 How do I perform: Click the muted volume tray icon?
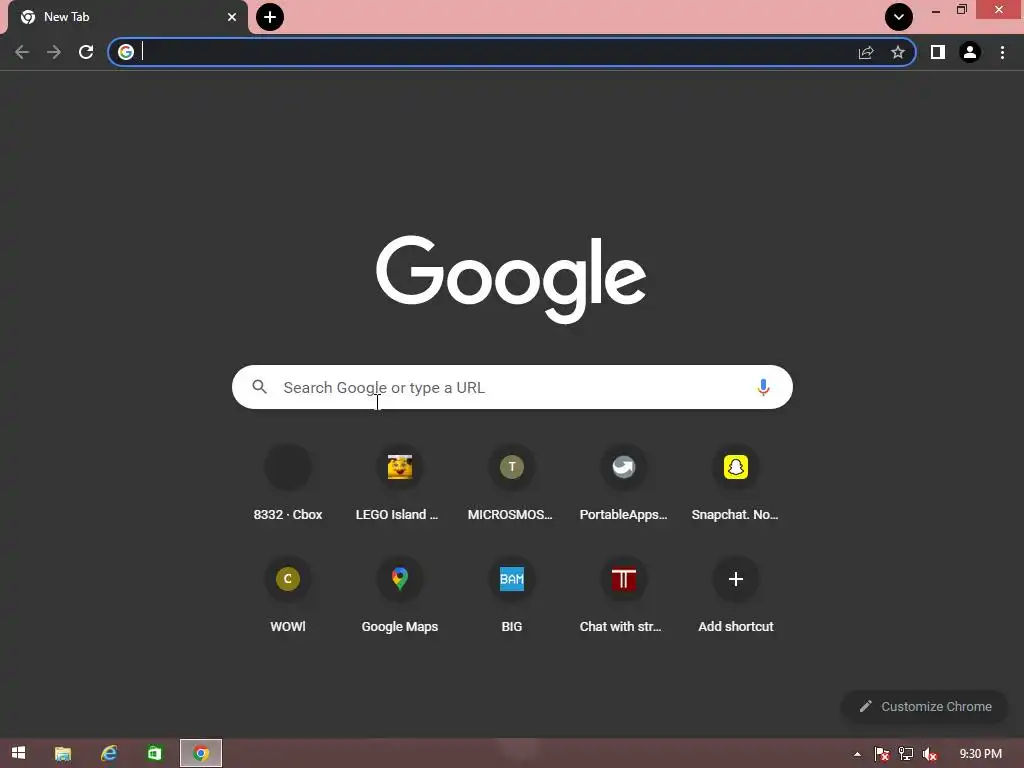coord(930,754)
